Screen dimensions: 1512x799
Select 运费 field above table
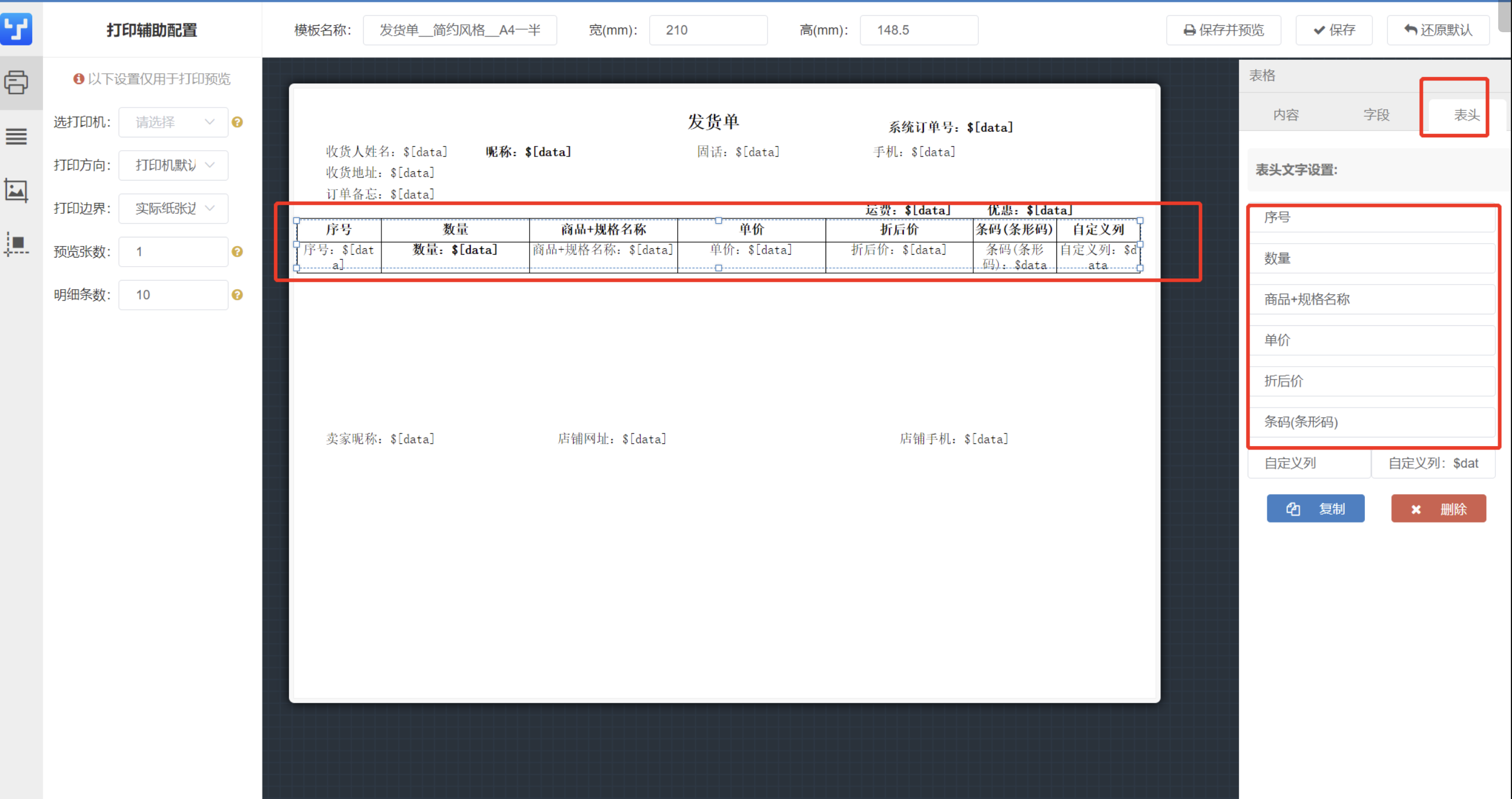(x=908, y=210)
